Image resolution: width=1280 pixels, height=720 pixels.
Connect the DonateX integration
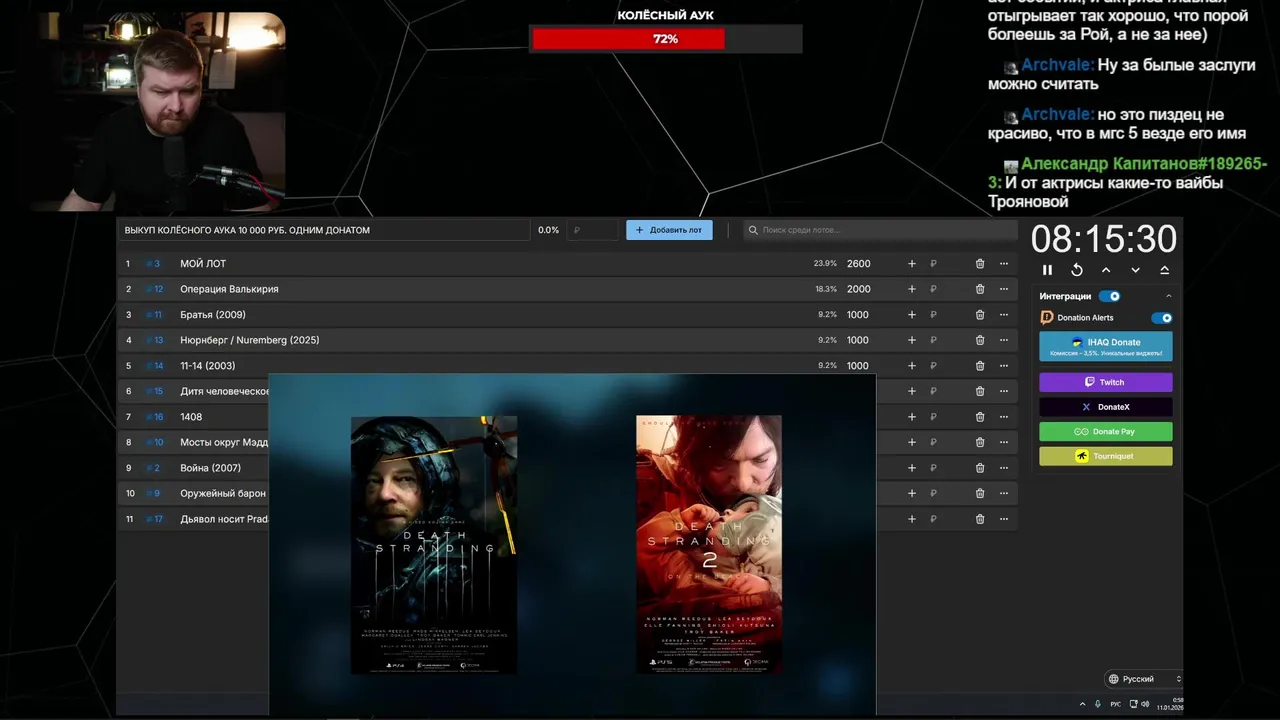[x=1106, y=407]
